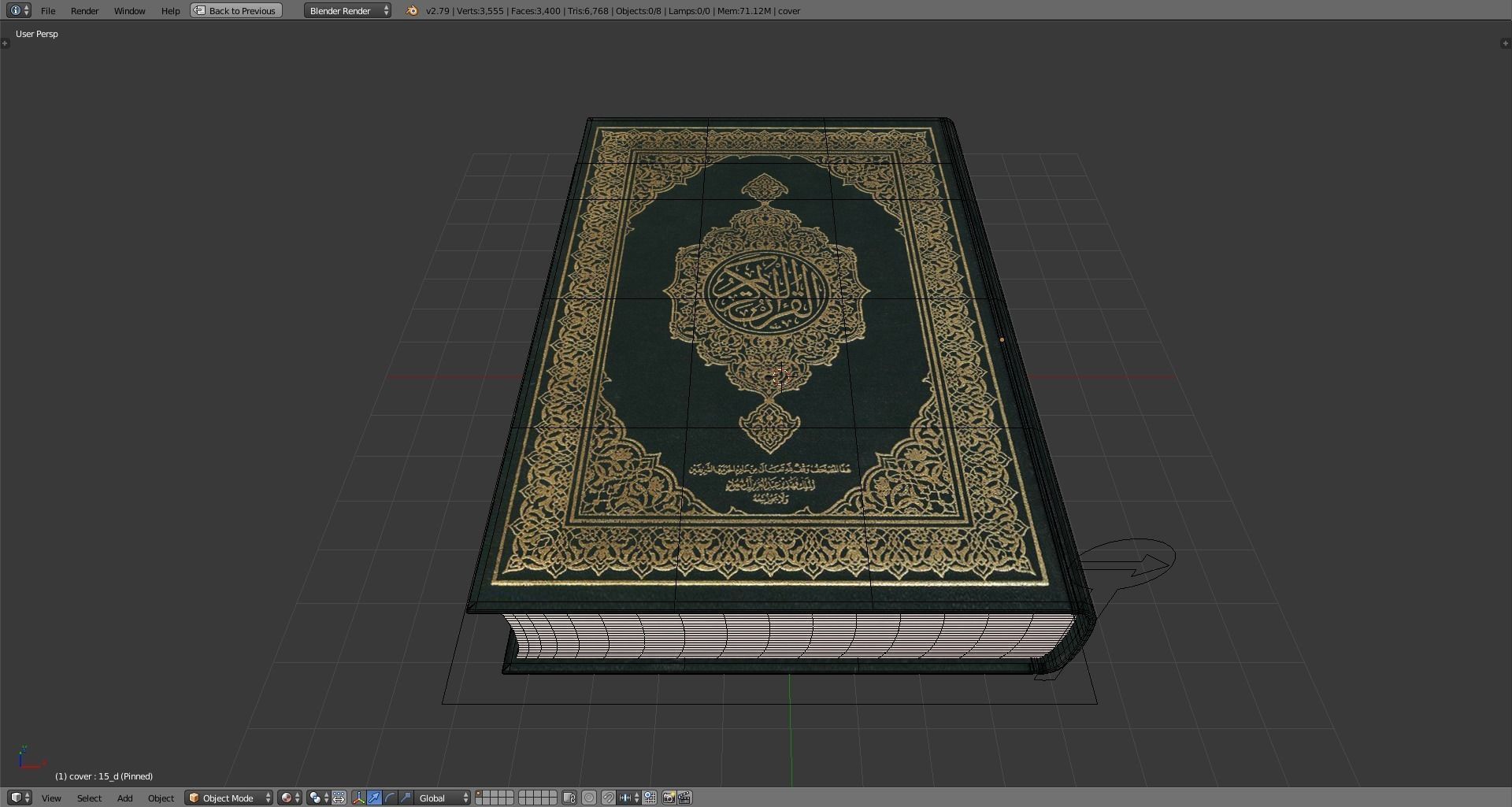The width and height of the screenshot is (1512, 807).
Task: Open the Help menu
Action: (x=170, y=10)
